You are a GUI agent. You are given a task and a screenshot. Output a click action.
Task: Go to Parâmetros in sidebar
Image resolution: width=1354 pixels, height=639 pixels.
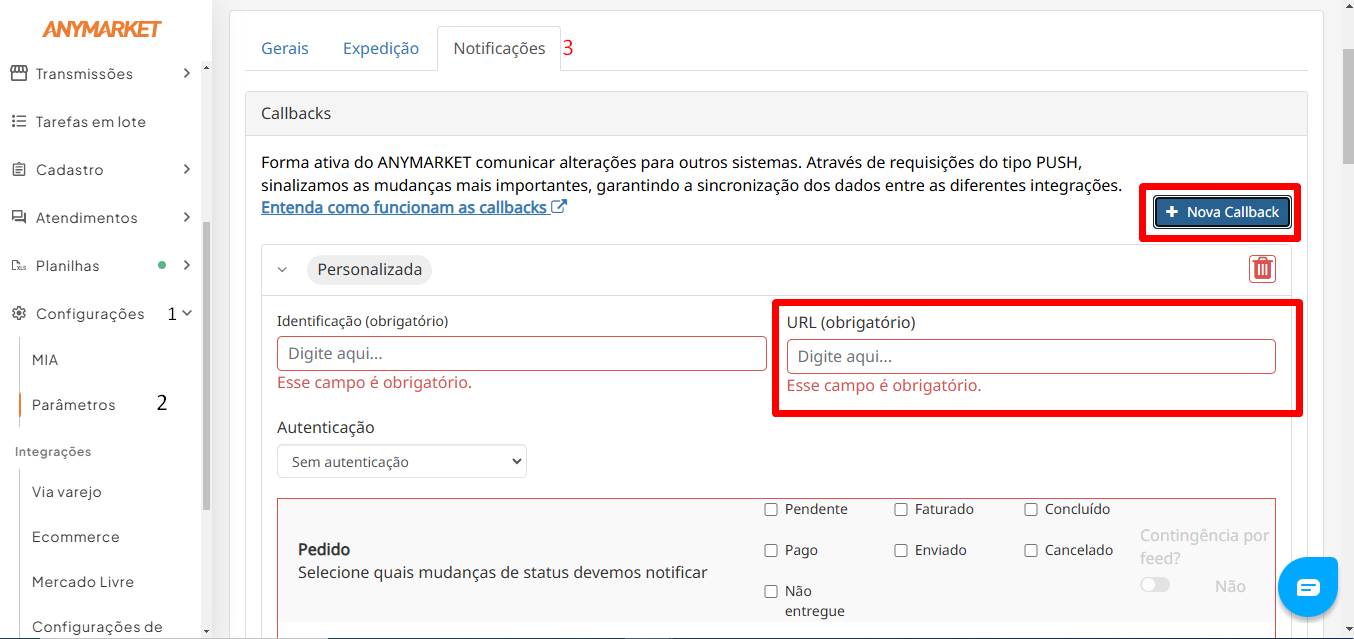pos(74,404)
